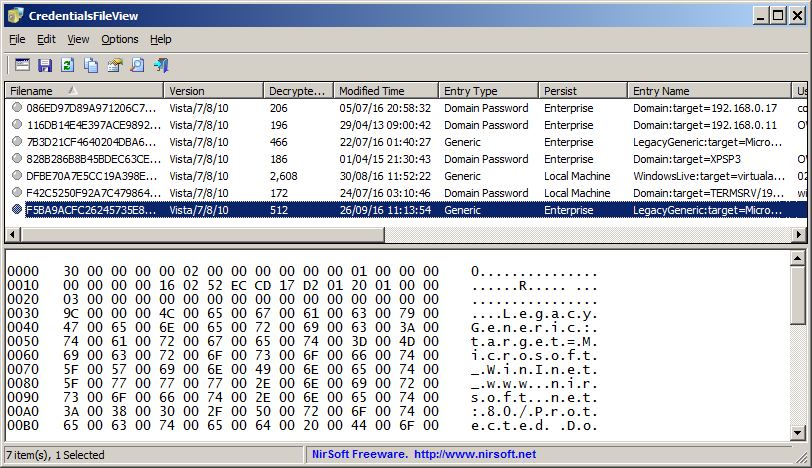Click the CredentialsFileView title bar app icon
Screen dimensions: 812x468
coord(16,16)
